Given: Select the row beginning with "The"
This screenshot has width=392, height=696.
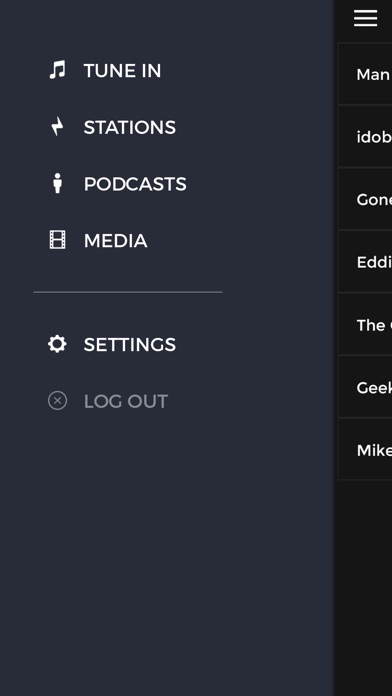Looking at the screenshot, I should pyautogui.click(x=365, y=324).
